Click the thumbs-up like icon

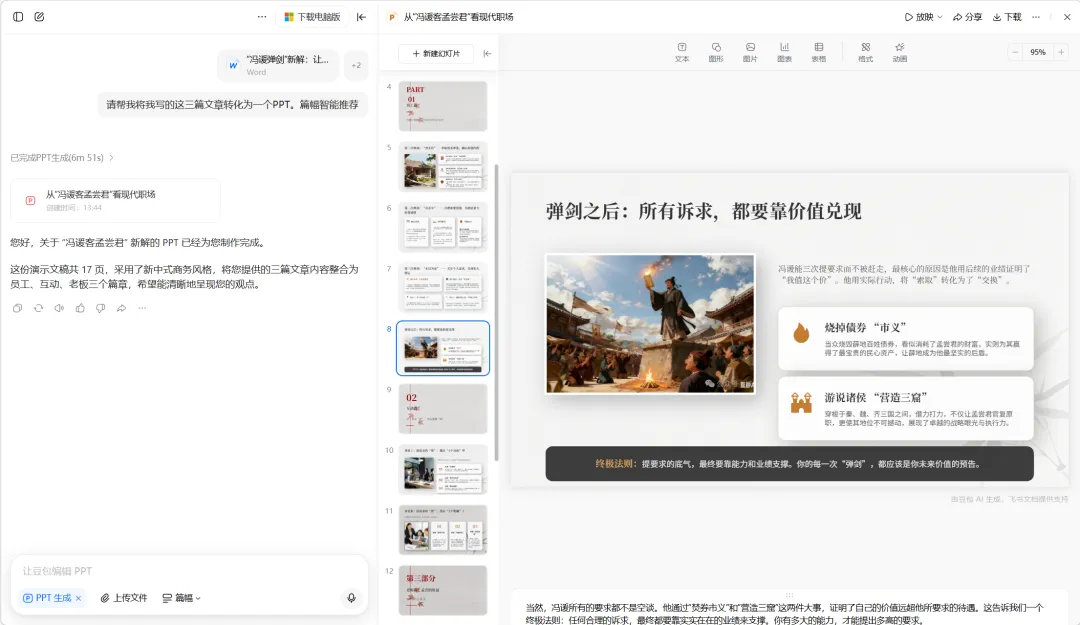[80, 308]
